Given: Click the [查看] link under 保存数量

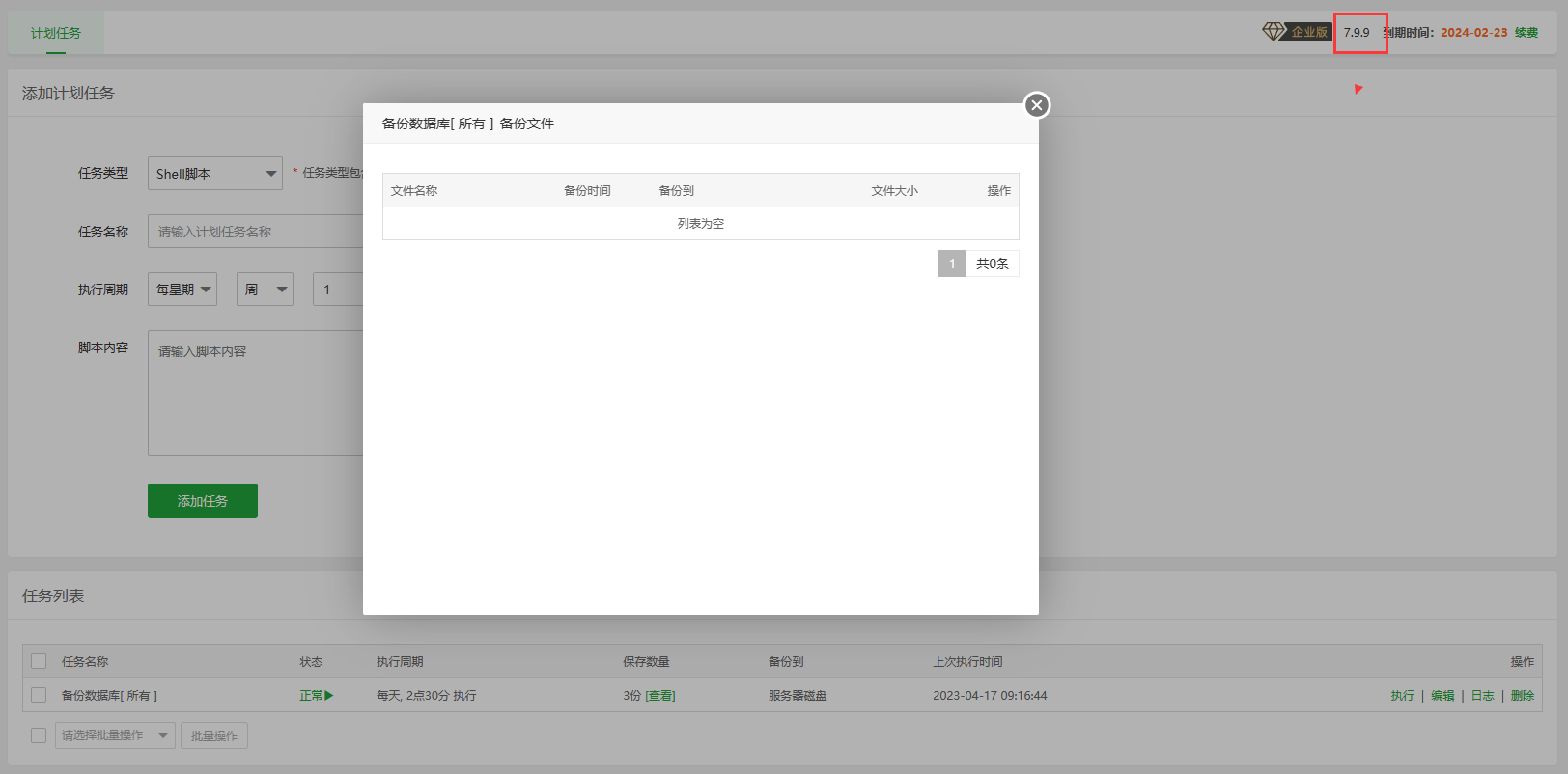Looking at the screenshot, I should click(660, 695).
